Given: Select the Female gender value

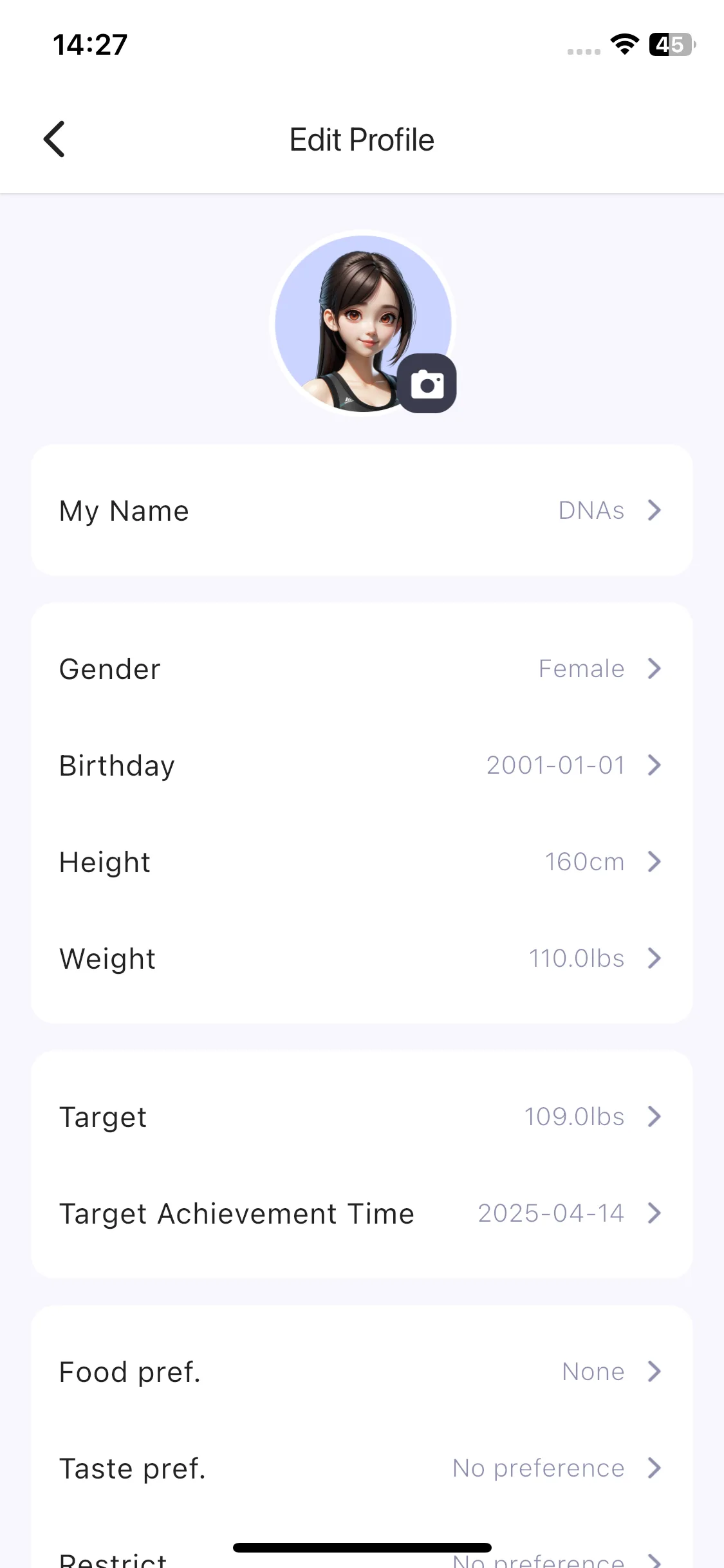Looking at the screenshot, I should coord(581,668).
